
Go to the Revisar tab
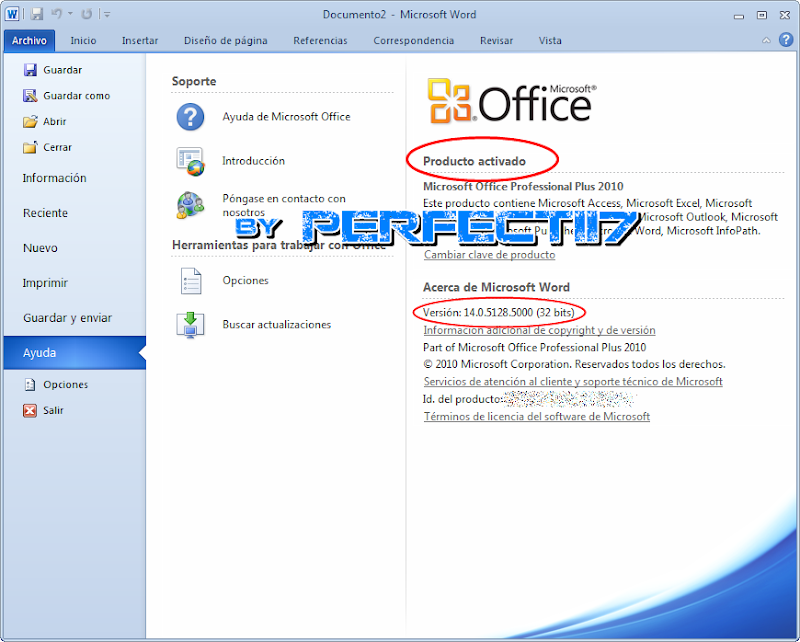496,41
